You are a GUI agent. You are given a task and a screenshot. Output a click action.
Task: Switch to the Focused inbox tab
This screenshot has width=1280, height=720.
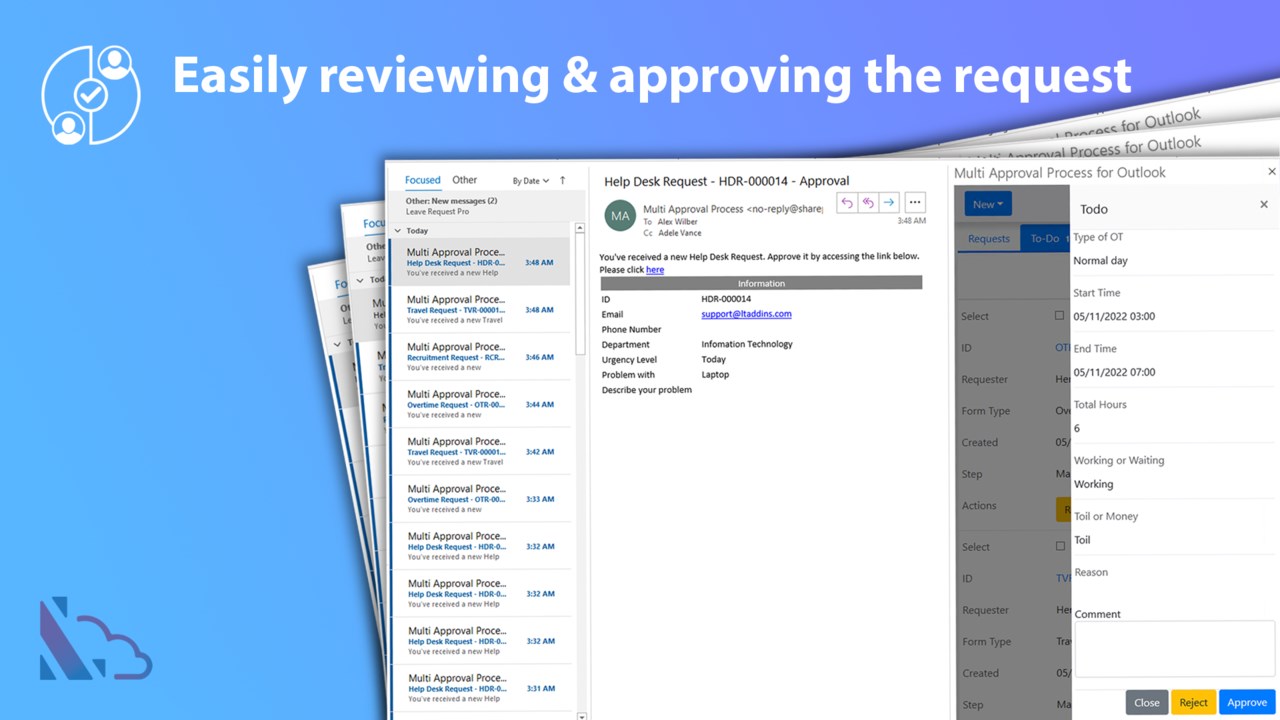(422, 180)
